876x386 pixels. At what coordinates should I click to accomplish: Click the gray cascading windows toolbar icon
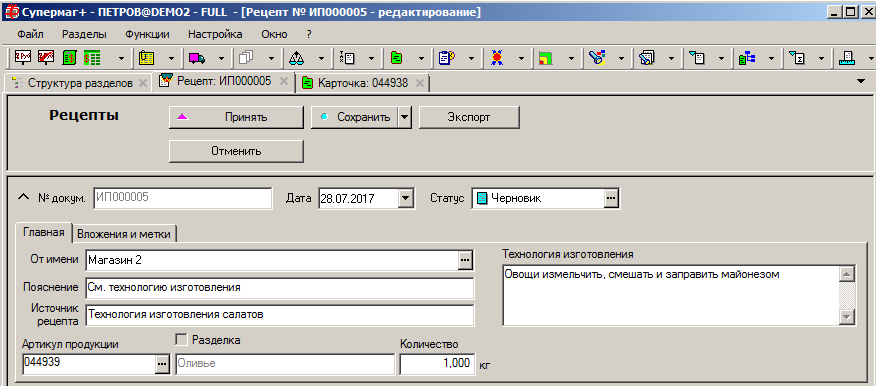(x=246, y=58)
